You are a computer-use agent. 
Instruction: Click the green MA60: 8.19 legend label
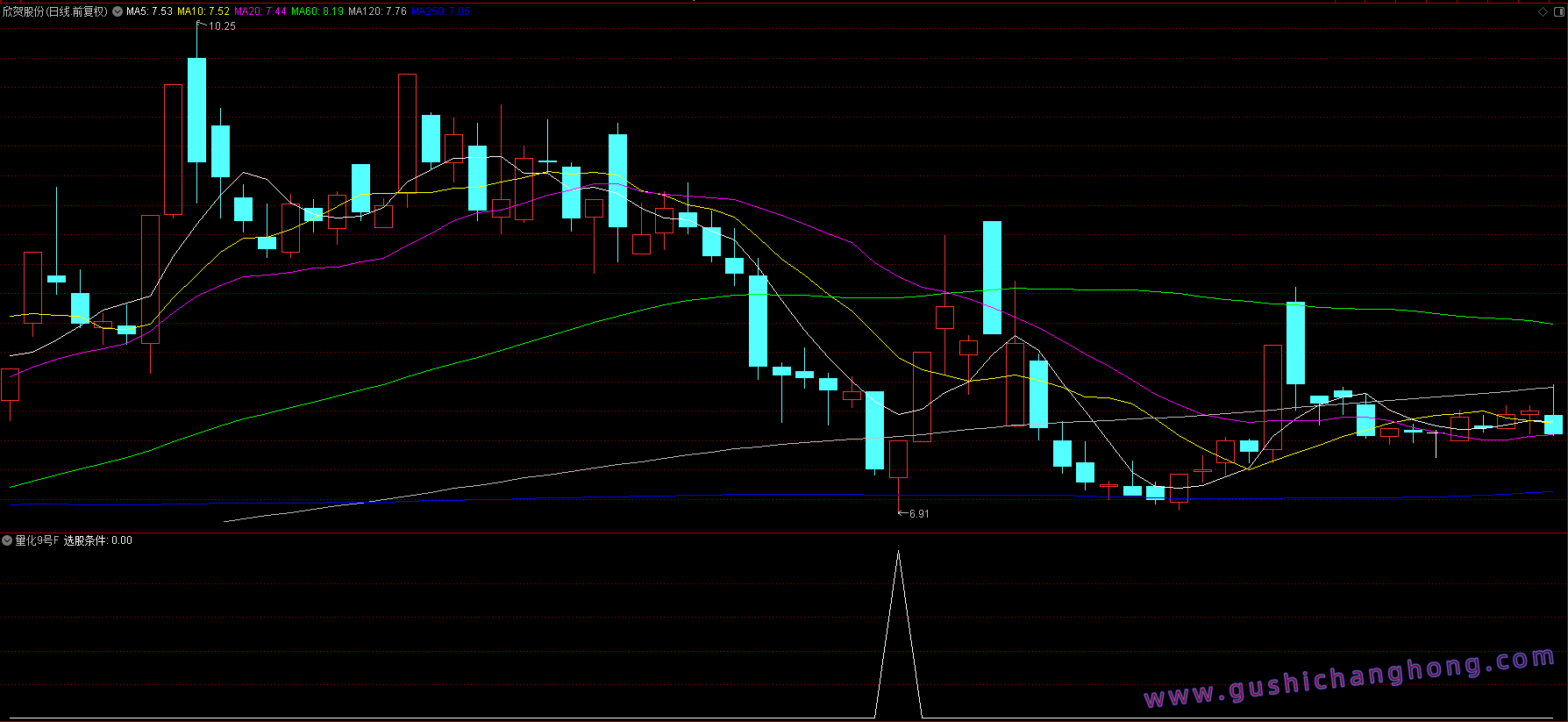(317, 11)
